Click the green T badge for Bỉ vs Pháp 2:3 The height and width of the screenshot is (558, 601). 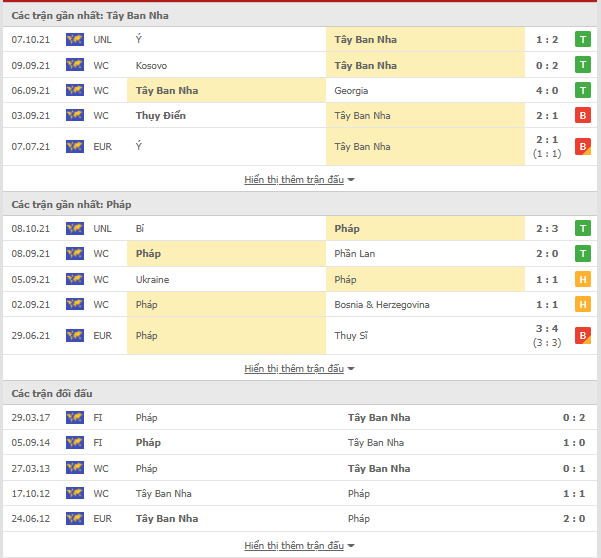pos(583,228)
